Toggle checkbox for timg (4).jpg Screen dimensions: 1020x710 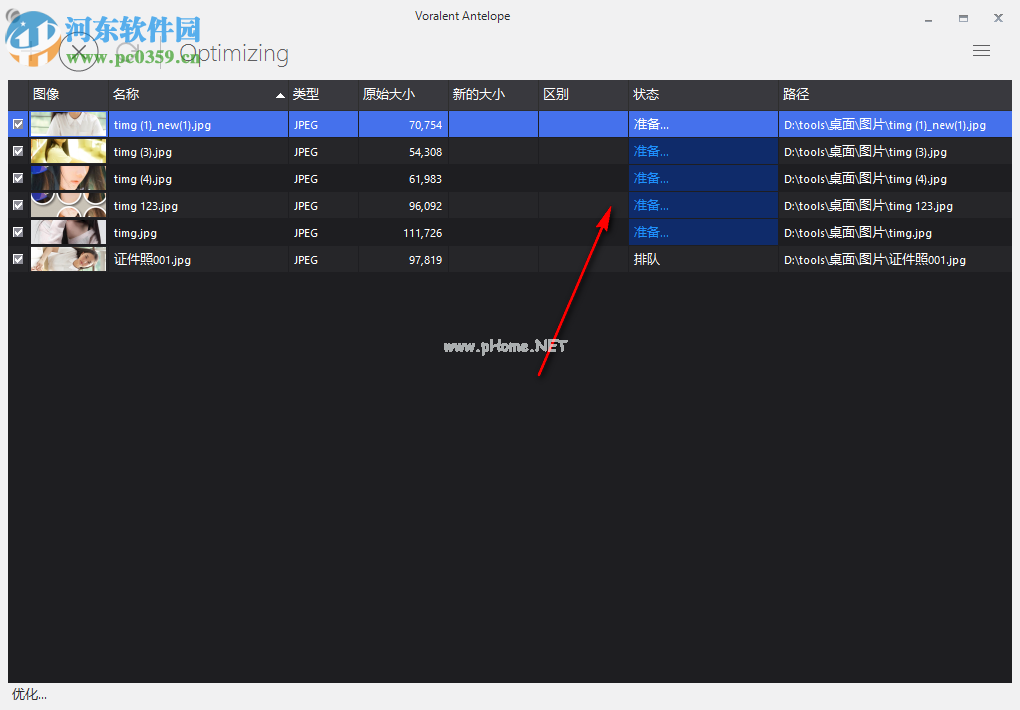(x=18, y=179)
